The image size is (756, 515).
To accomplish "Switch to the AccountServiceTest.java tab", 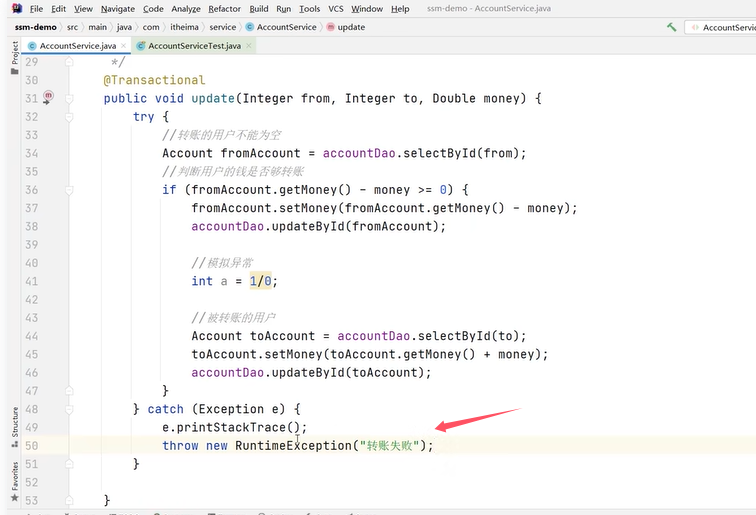I will pyautogui.click(x=194, y=46).
